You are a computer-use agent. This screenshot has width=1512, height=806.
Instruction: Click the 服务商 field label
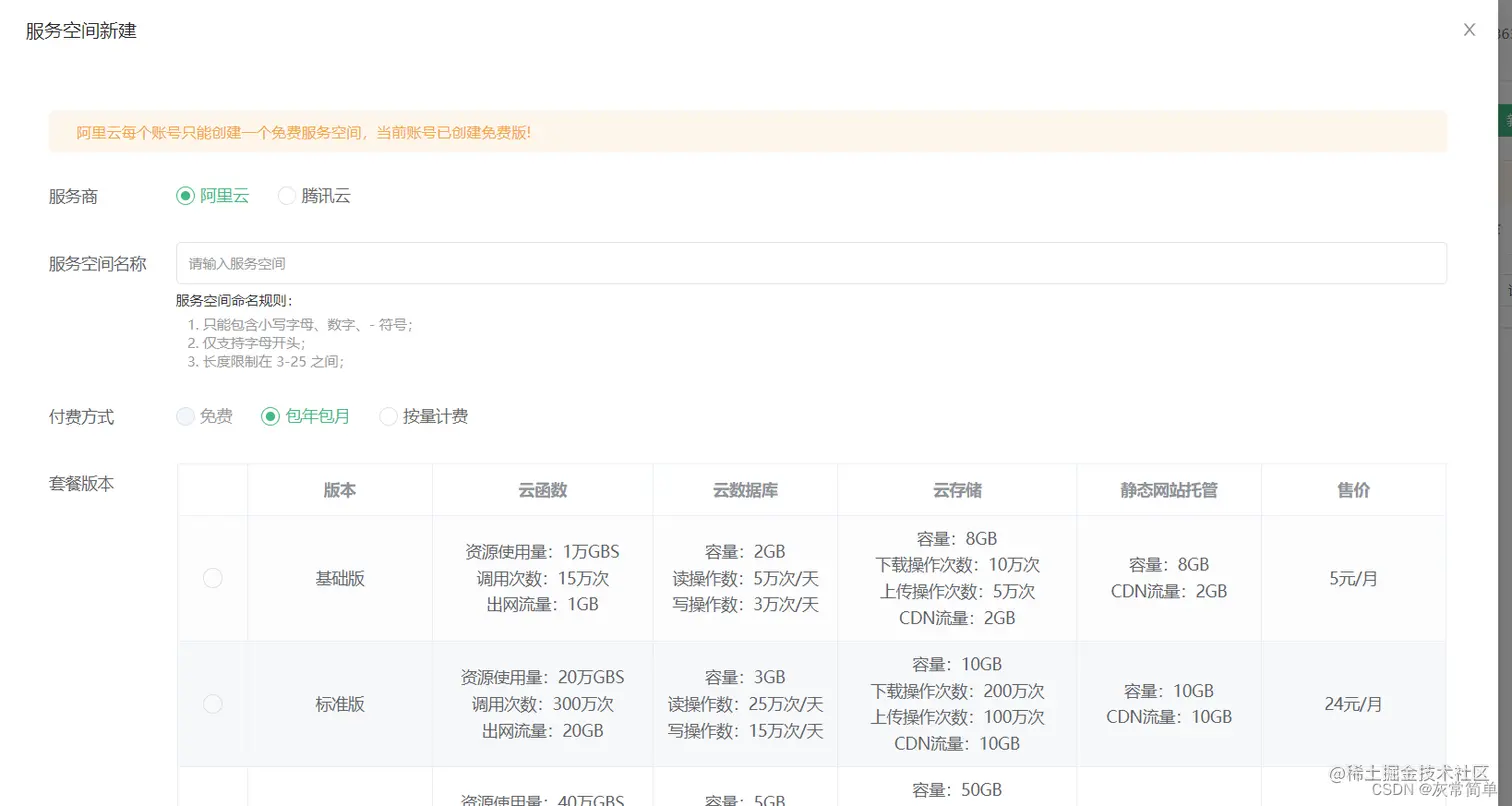point(73,197)
